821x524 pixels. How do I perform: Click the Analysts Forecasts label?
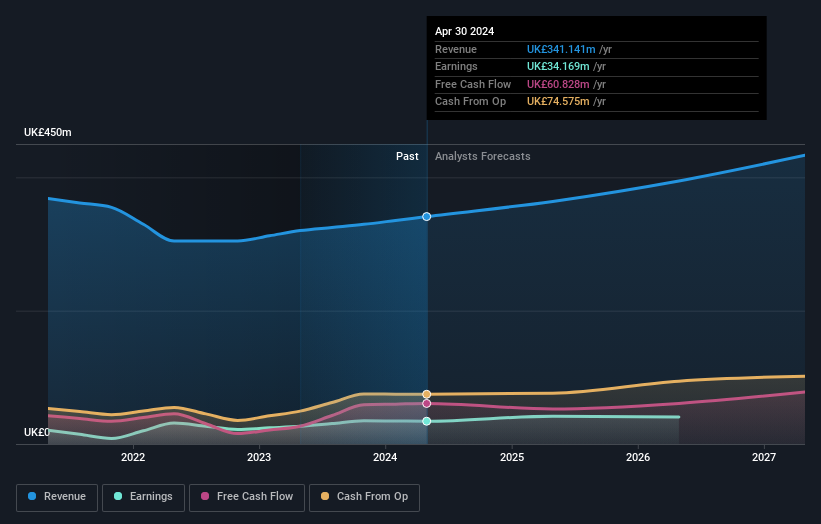[483, 157]
